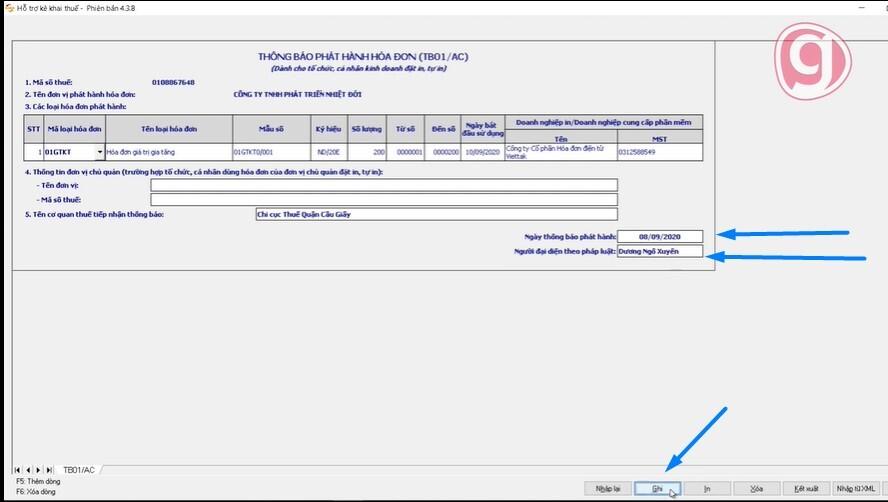Click the MST cell 0312588549
Screen dimensions: 888x502
(660, 152)
